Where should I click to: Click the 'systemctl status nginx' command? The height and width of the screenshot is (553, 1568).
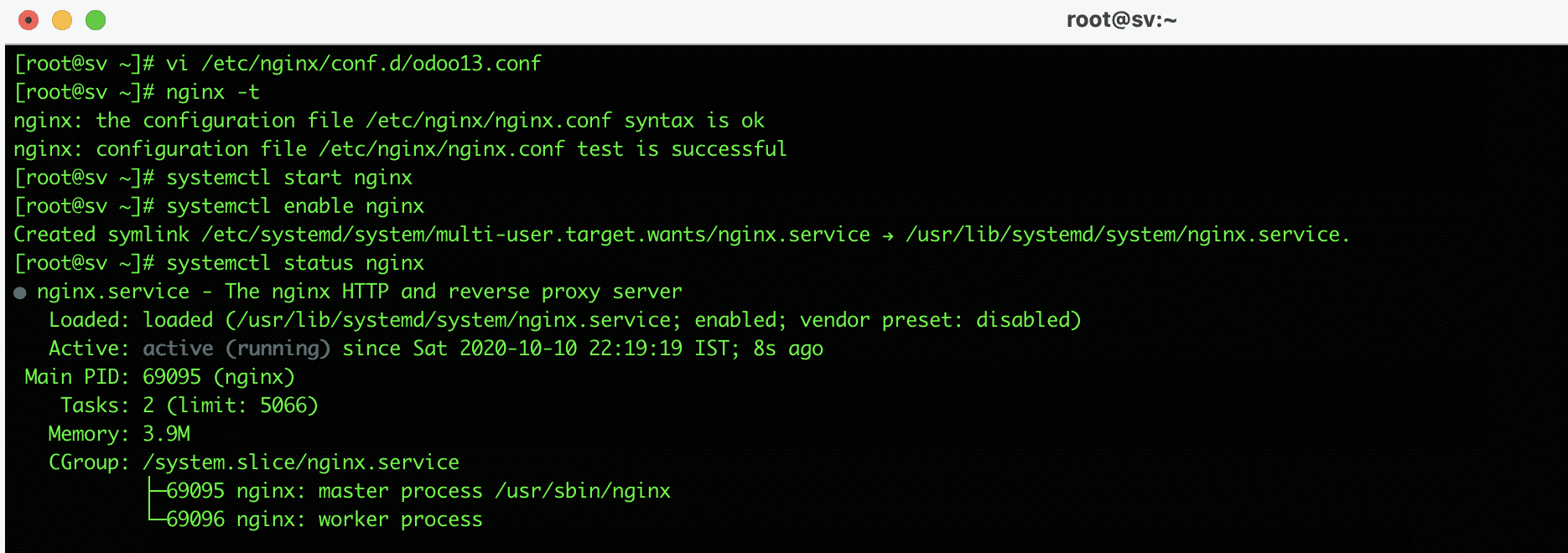(294, 263)
